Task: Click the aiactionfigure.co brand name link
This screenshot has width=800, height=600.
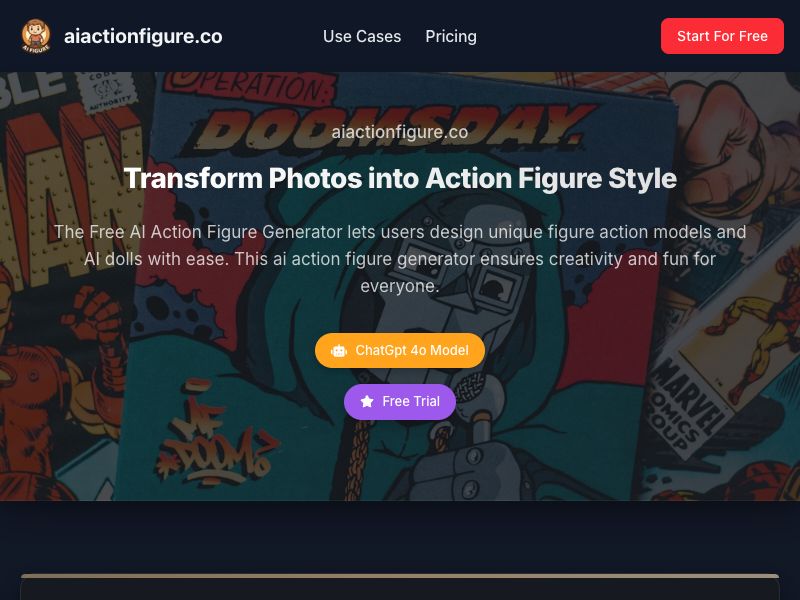Action: click(x=143, y=36)
